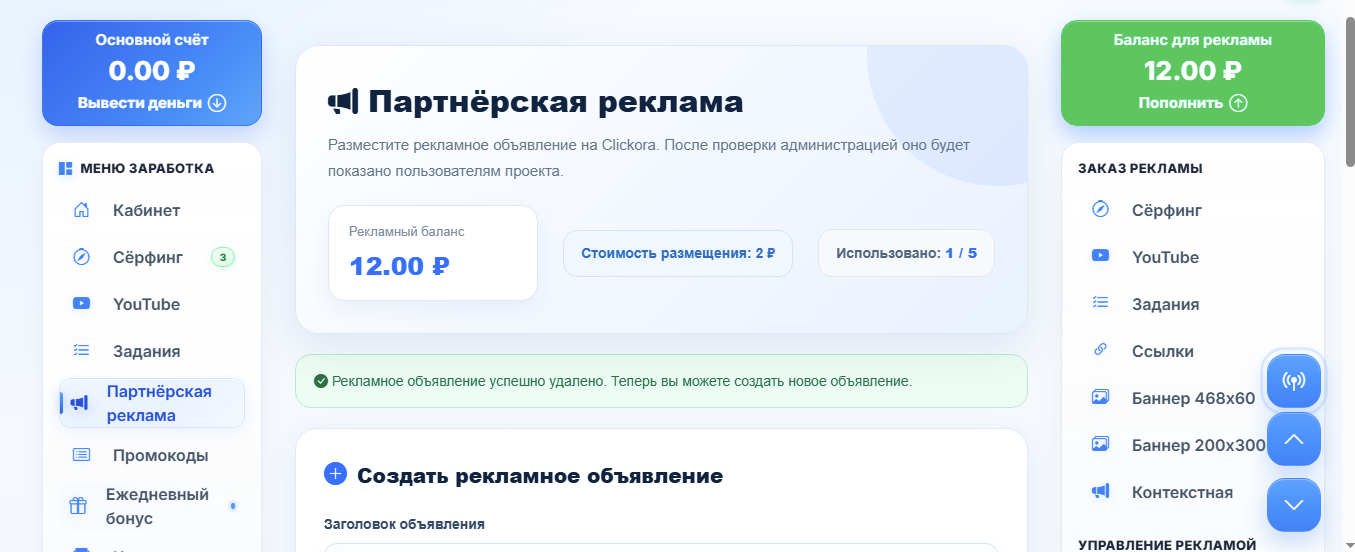The height and width of the screenshot is (552, 1355).
Task: Click the gift icon beside Ежедневный бонус
Action: [78, 506]
